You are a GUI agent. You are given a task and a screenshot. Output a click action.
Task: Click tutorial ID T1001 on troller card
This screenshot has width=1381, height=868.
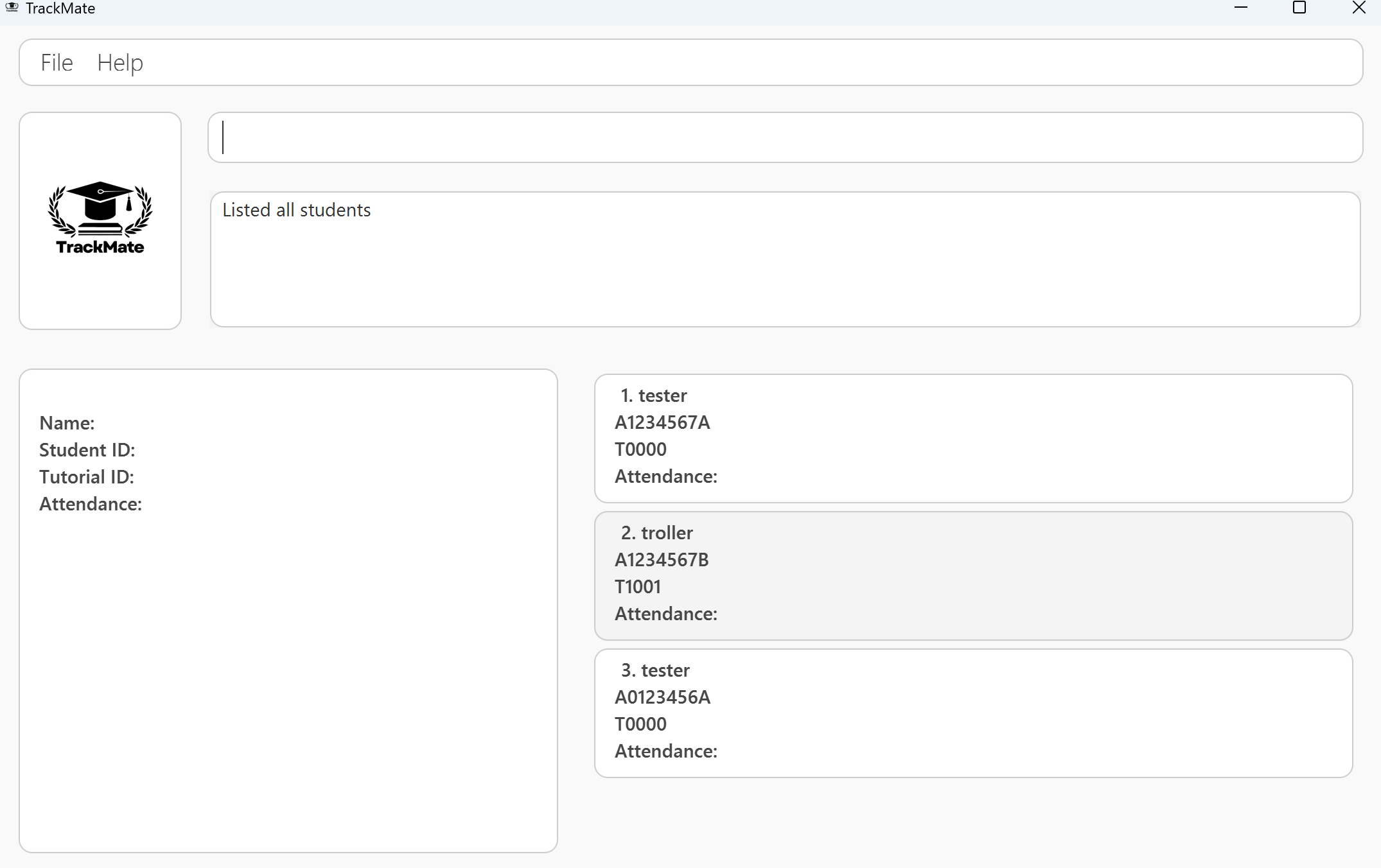(x=638, y=587)
